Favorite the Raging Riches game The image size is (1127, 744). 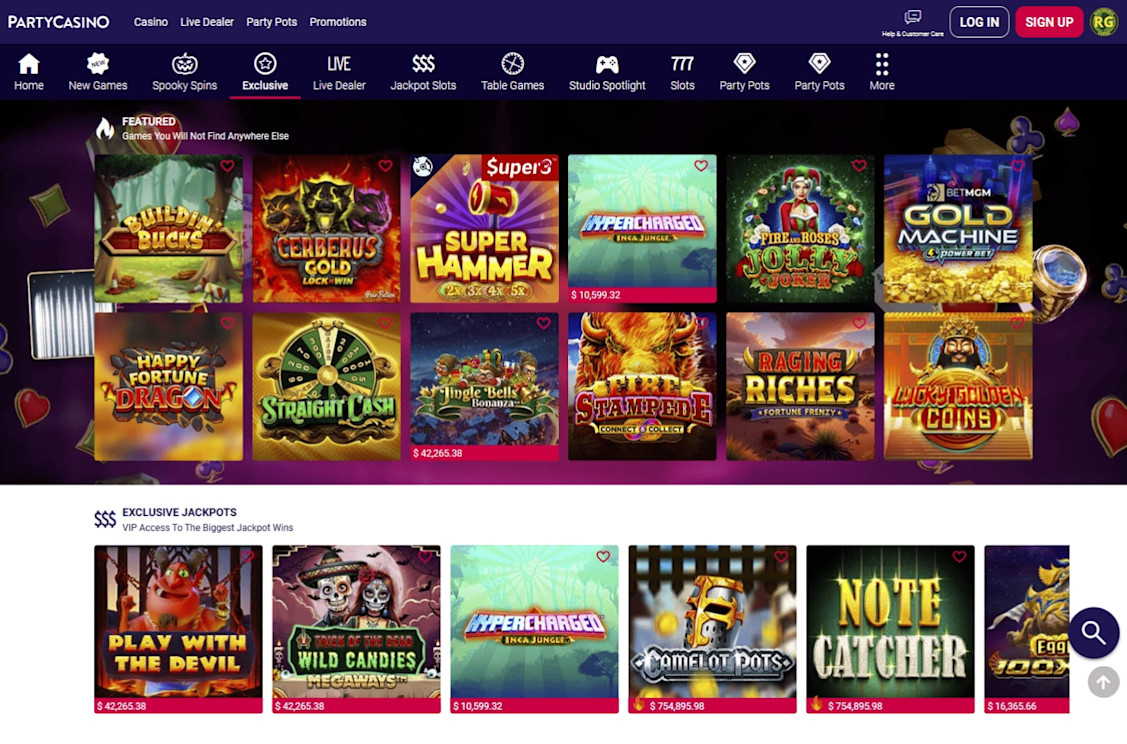click(859, 323)
